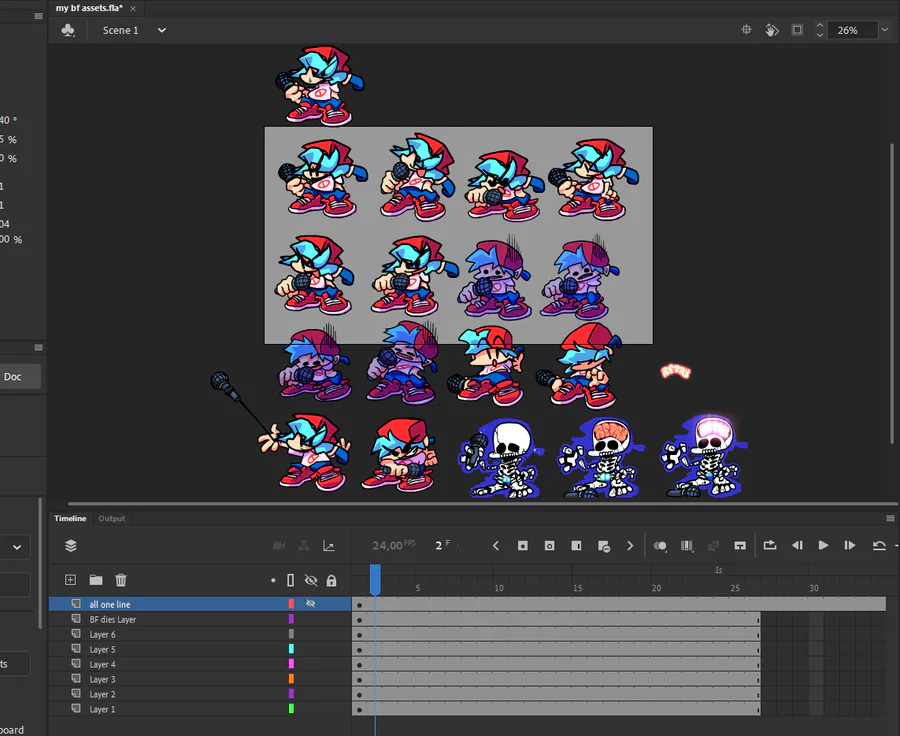Viewport: 900px width, 736px height.
Task: Insert keyframe button in timeline
Action: (x=522, y=545)
